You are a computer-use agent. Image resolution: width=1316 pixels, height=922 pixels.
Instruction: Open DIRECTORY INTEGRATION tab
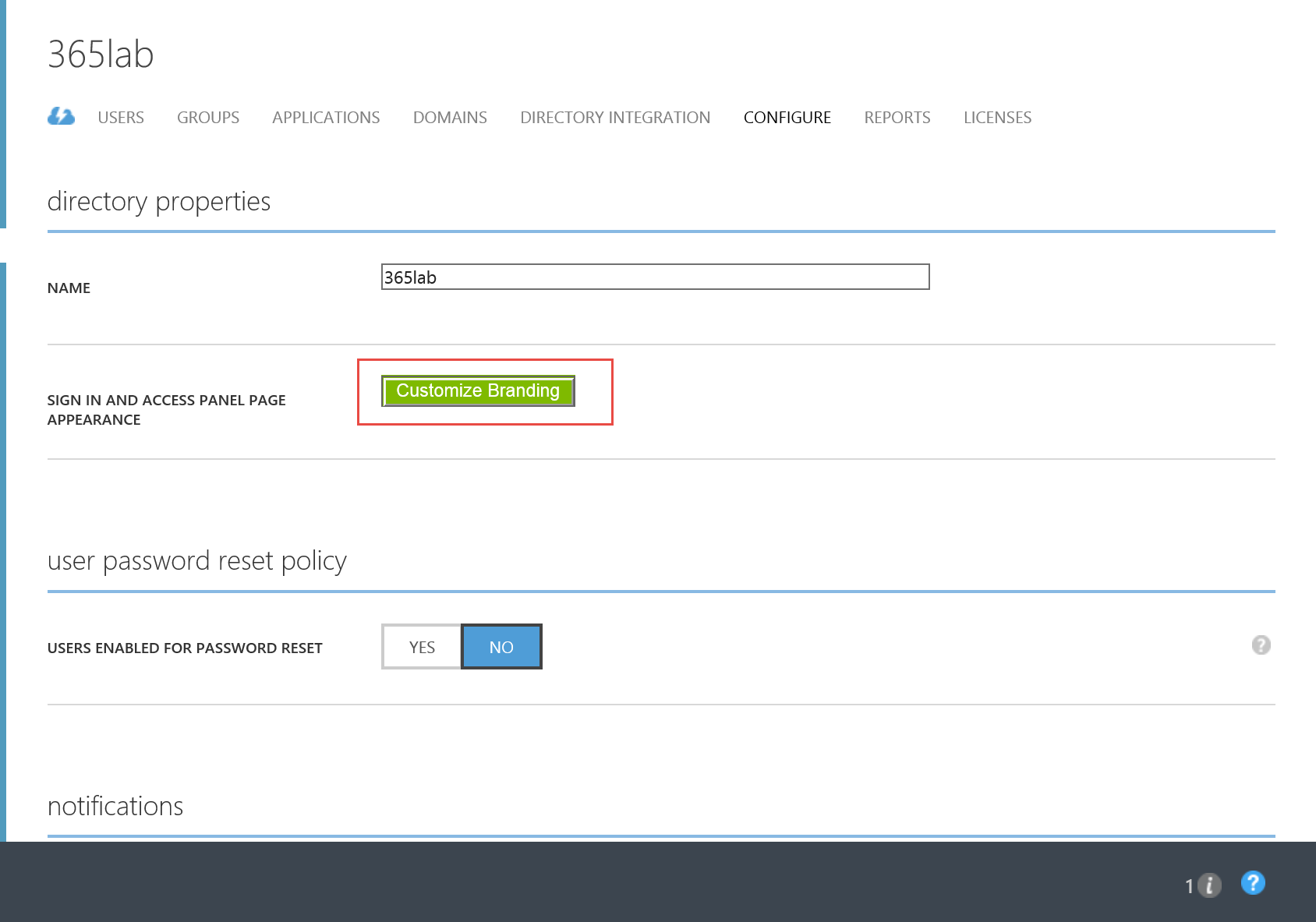tap(615, 118)
